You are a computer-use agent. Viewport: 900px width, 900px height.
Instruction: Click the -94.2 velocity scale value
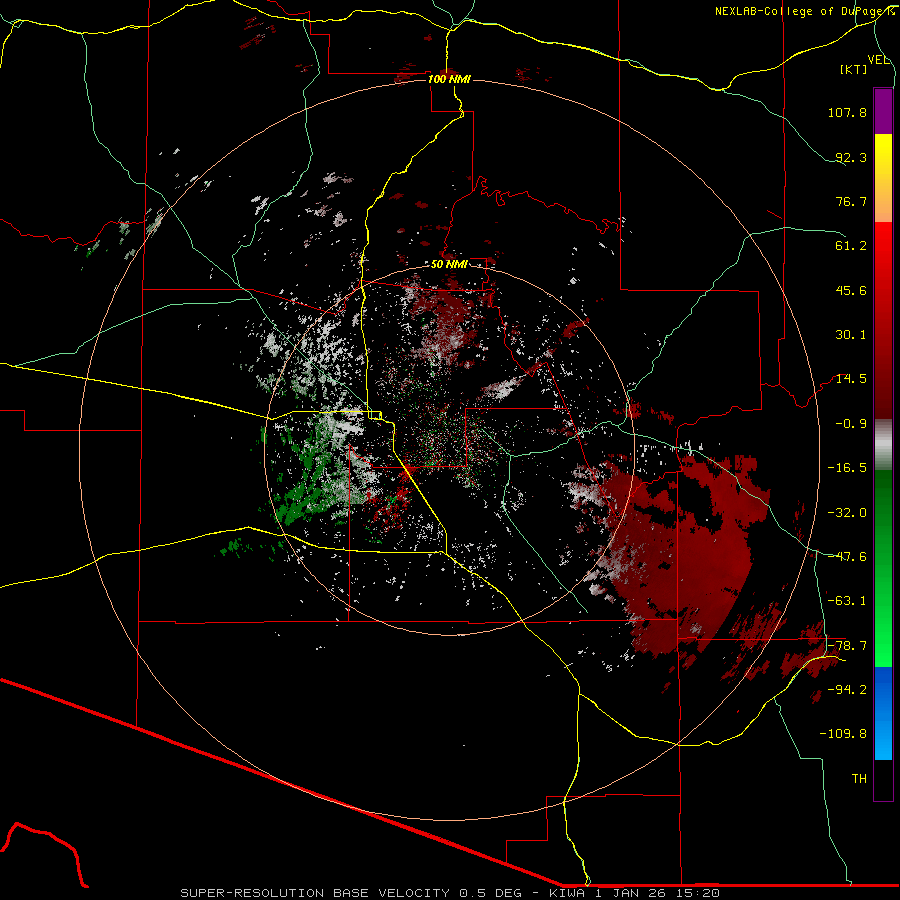847,690
